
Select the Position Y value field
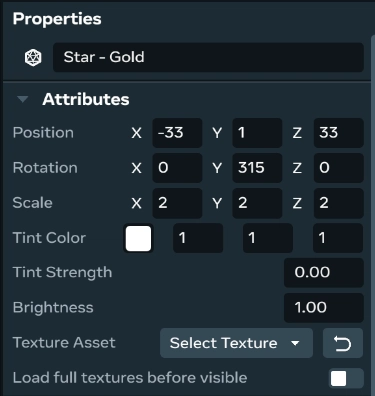257,133
